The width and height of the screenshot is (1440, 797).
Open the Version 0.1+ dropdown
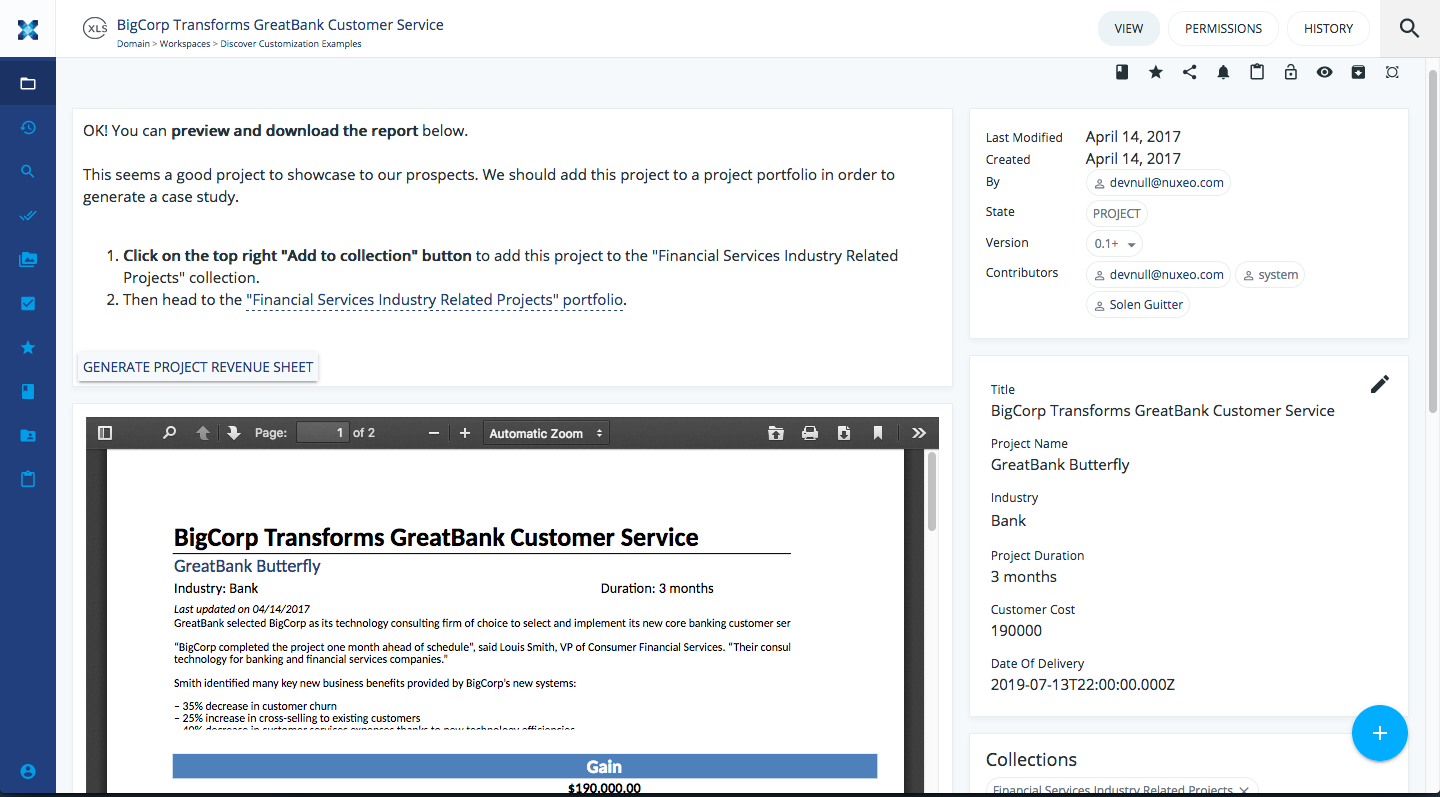point(1114,243)
